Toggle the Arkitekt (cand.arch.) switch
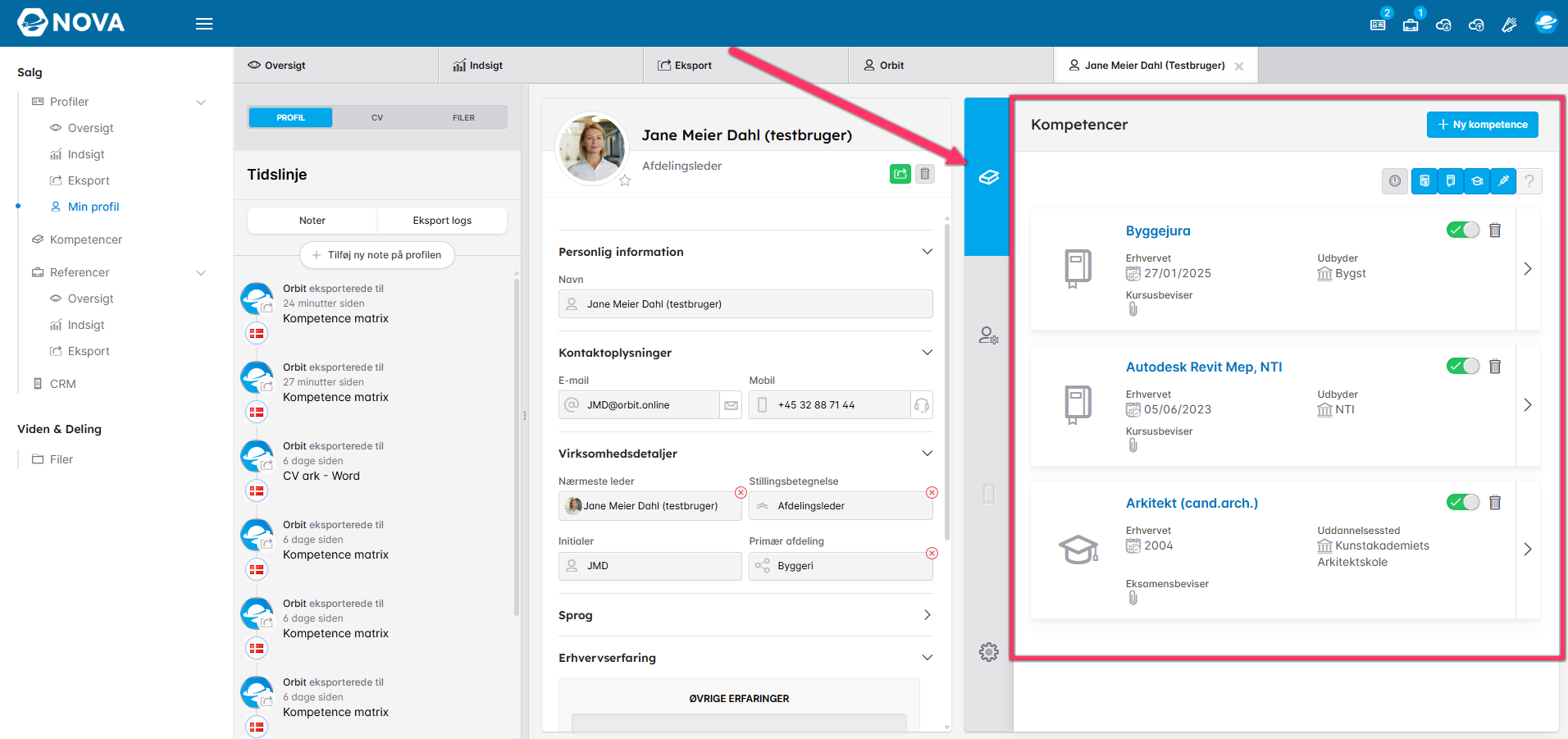This screenshot has width=1568, height=739. click(1463, 502)
